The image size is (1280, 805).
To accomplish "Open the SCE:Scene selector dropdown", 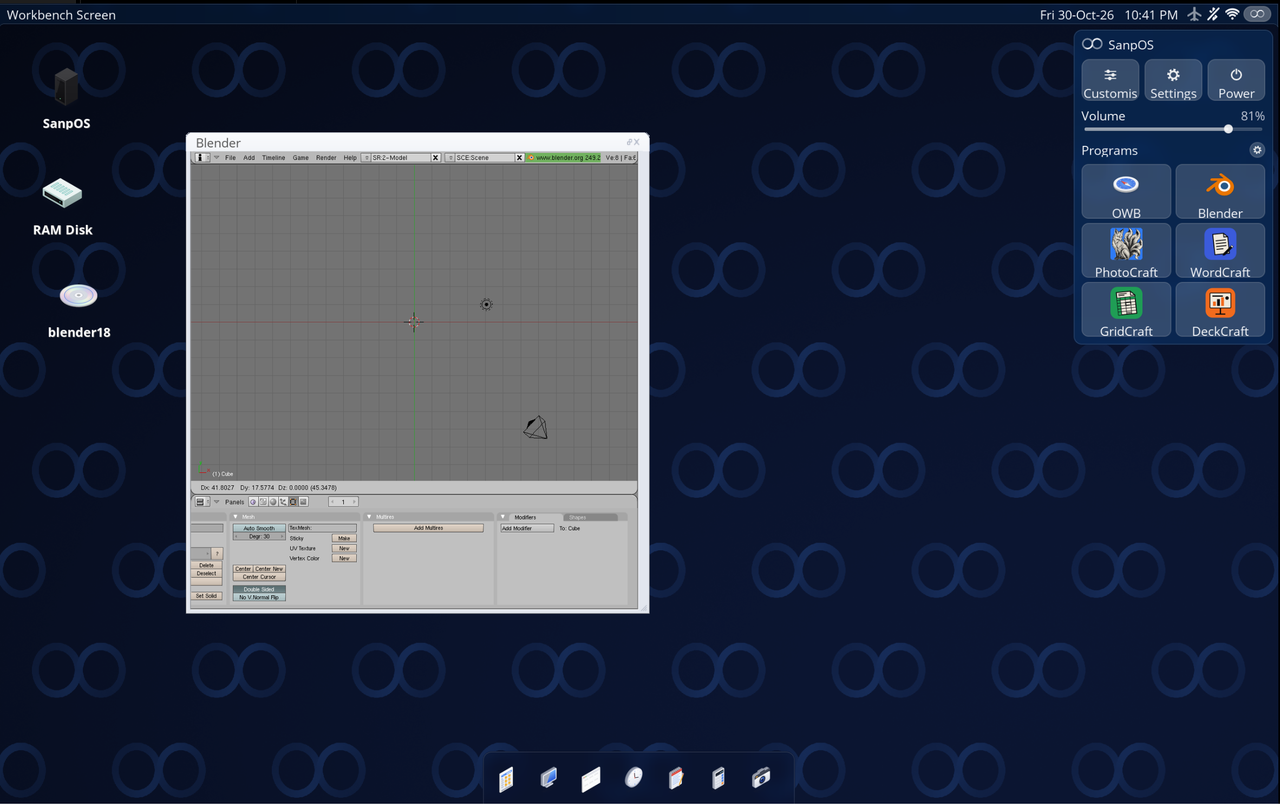I will click(450, 158).
